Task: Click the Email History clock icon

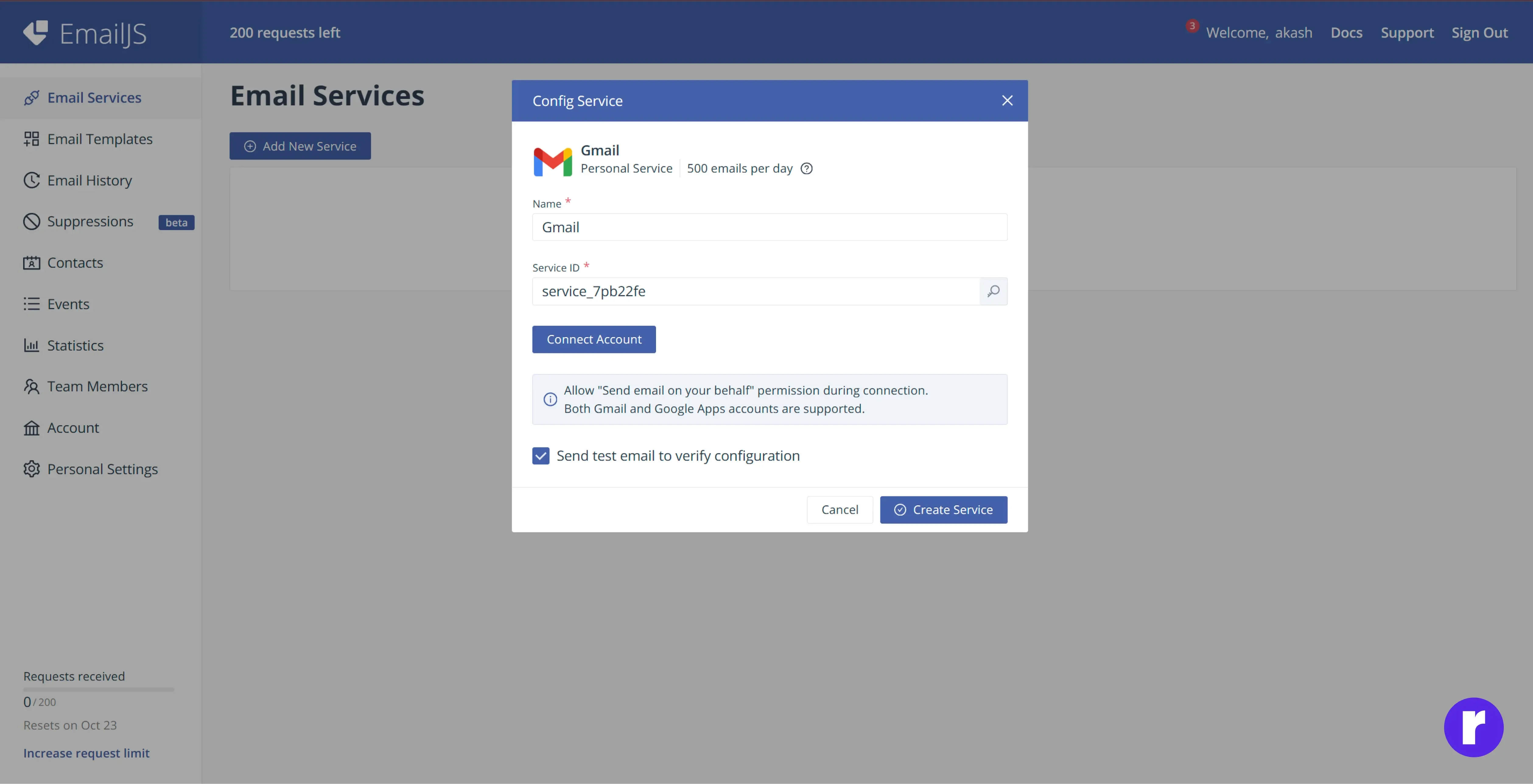Action: (x=32, y=180)
